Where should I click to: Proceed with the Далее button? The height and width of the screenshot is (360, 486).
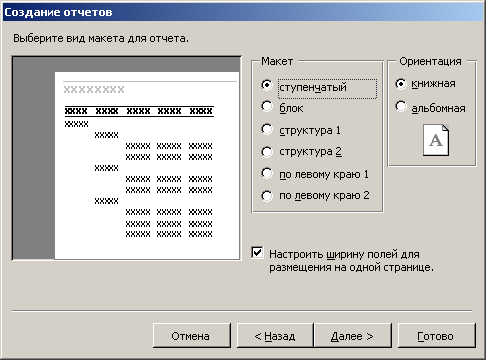pos(353,336)
